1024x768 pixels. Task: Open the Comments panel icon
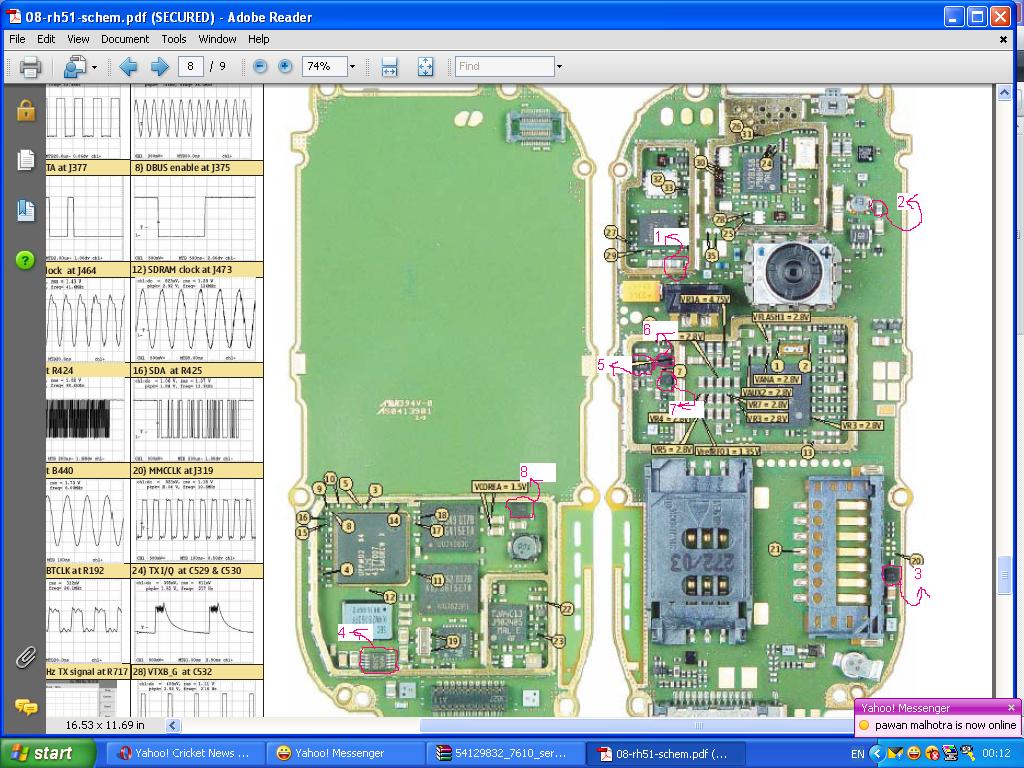25,707
